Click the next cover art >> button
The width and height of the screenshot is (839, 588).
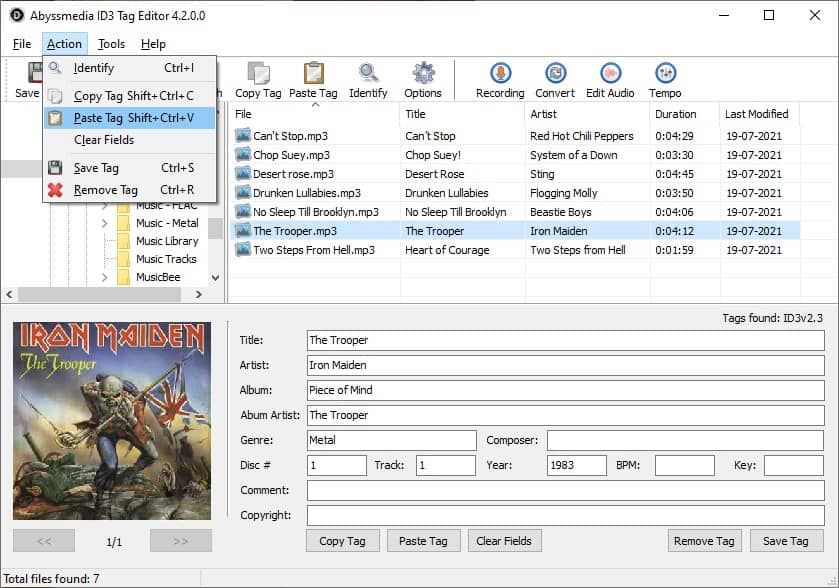[x=181, y=541]
